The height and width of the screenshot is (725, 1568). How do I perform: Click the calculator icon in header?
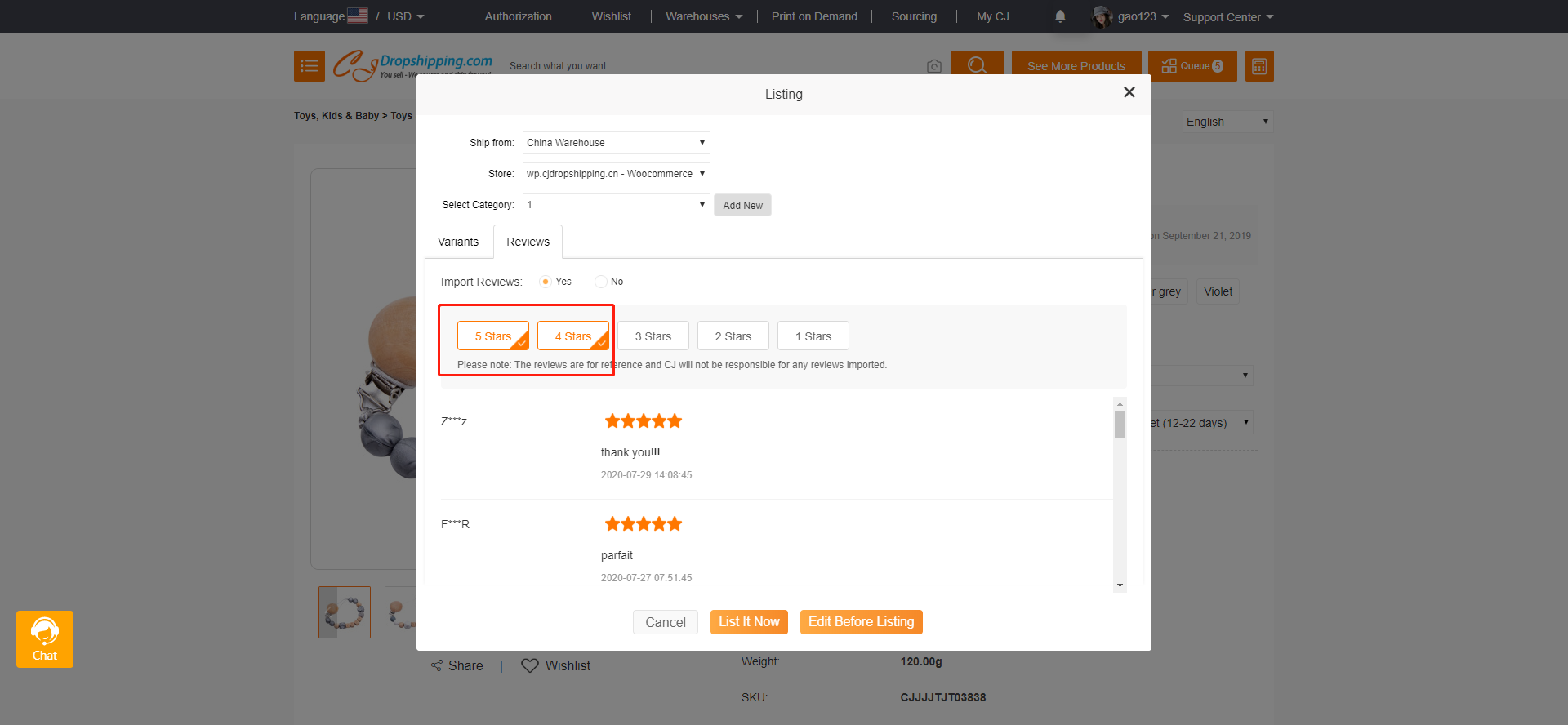pyautogui.click(x=1258, y=66)
